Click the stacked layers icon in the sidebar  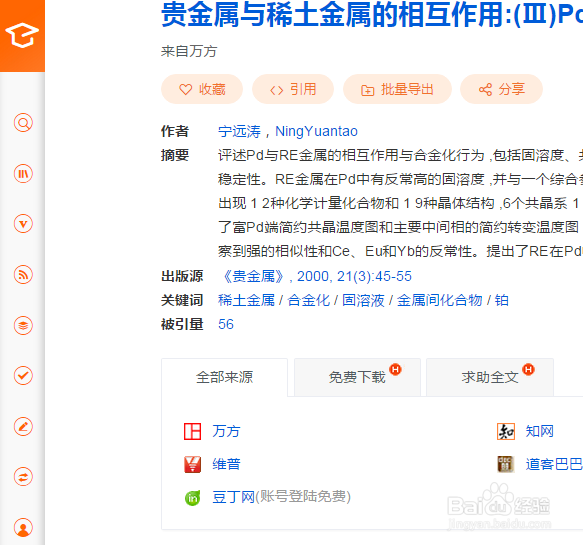(23, 326)
